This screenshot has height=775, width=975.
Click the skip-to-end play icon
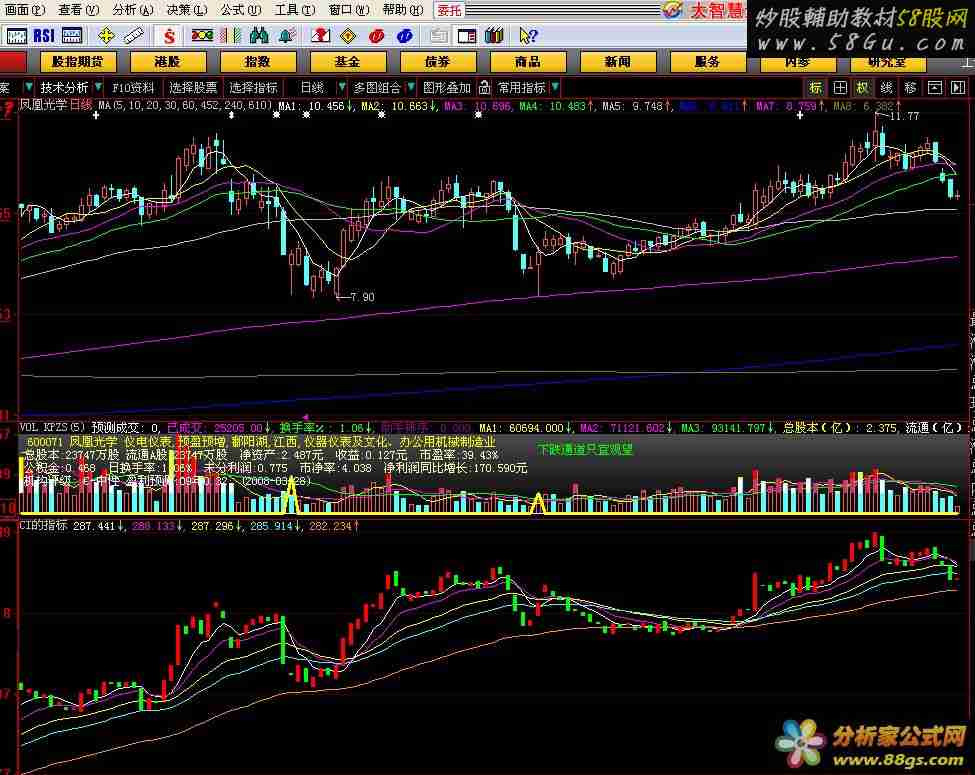coord(958,88)
